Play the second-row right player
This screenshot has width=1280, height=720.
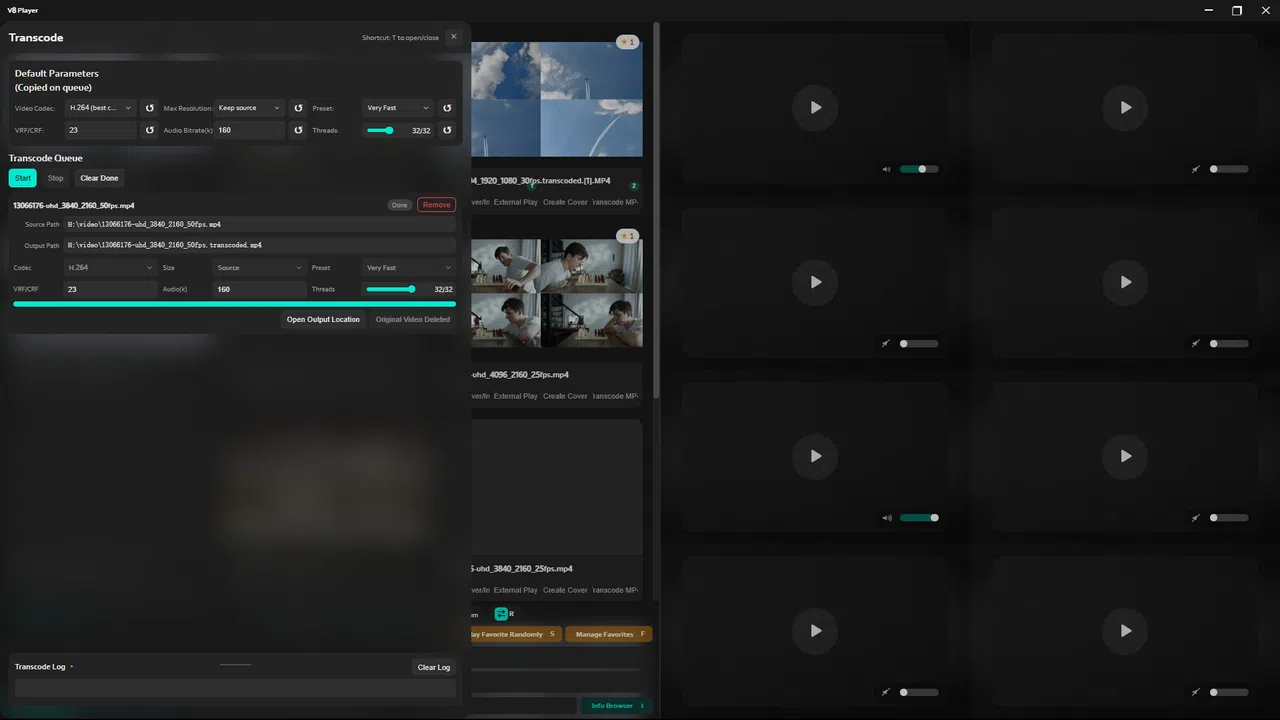(1125, 282)
